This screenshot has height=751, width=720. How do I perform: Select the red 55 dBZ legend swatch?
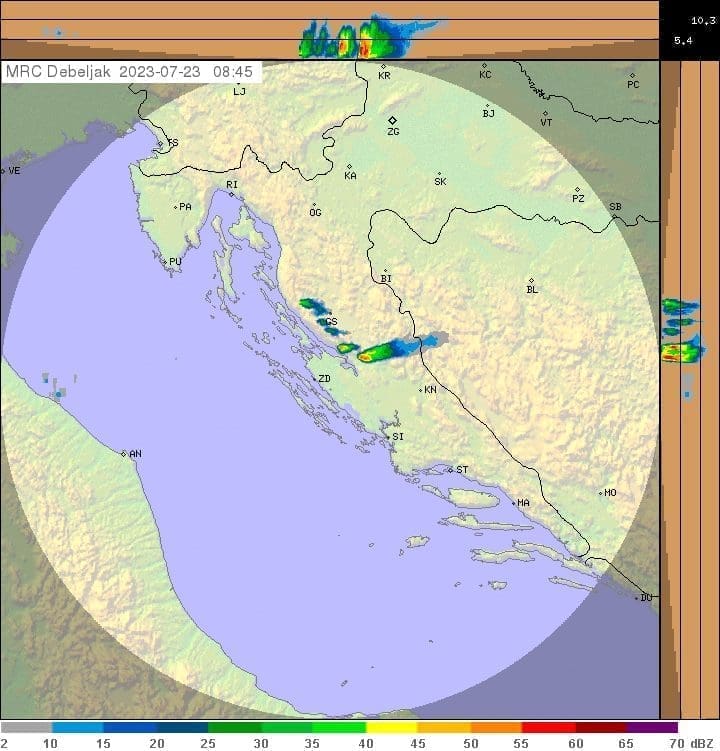[547, 728]
